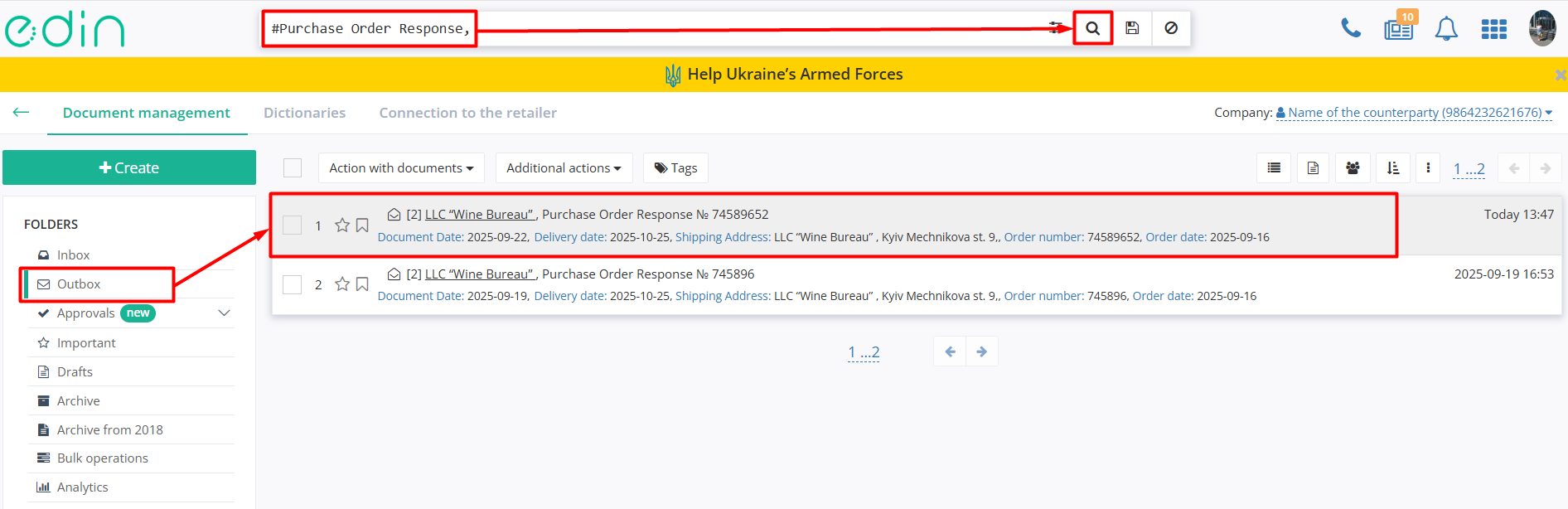The width and height of the screenshot is (1568, 509).
Task: Open the Drafts folder
Action: tap(75, 371)
